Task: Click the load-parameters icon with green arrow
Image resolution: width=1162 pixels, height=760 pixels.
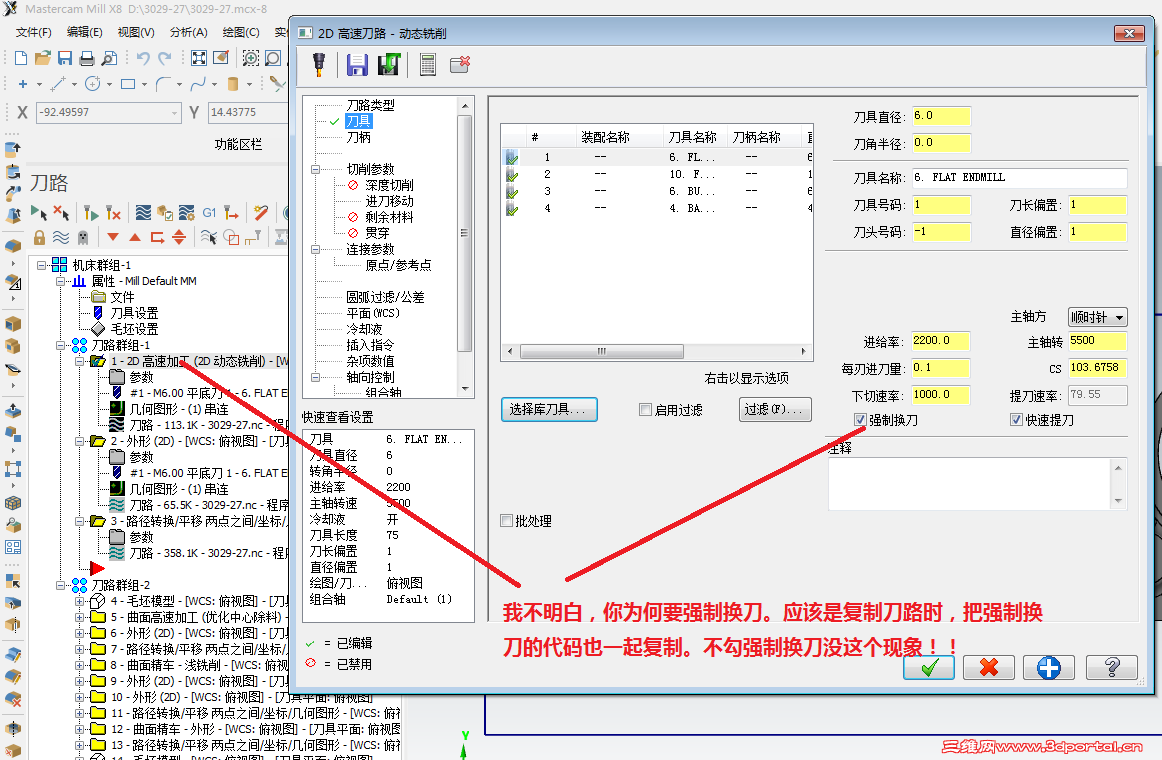Action: [389, 65]
